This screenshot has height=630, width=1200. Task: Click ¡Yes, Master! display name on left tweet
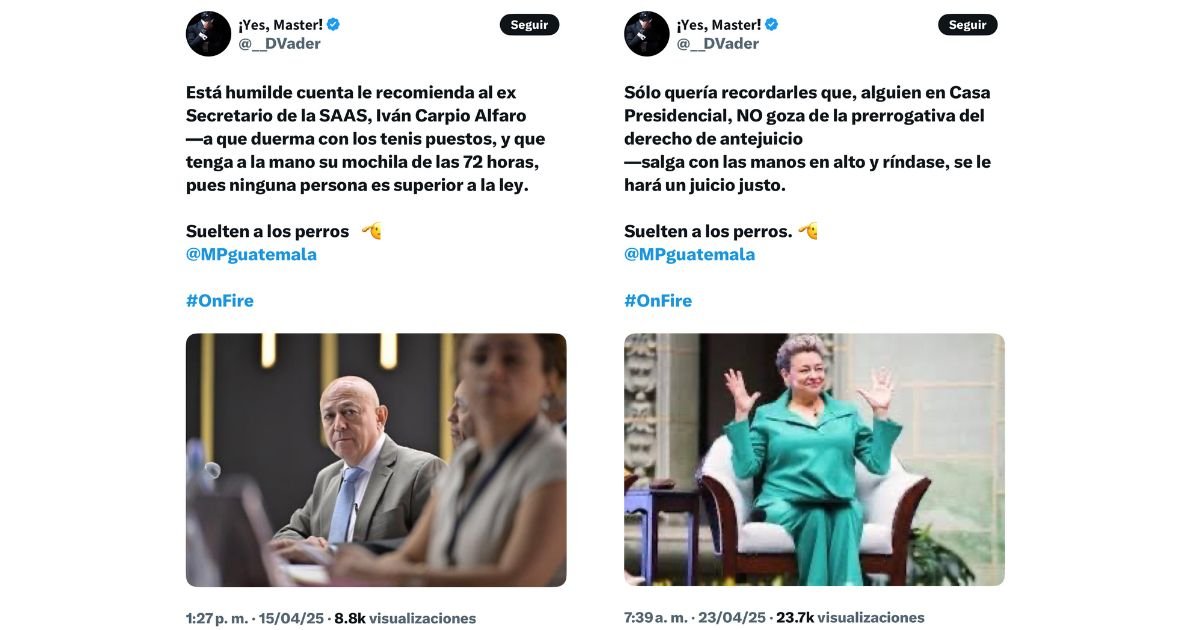(x=280, y=25)
